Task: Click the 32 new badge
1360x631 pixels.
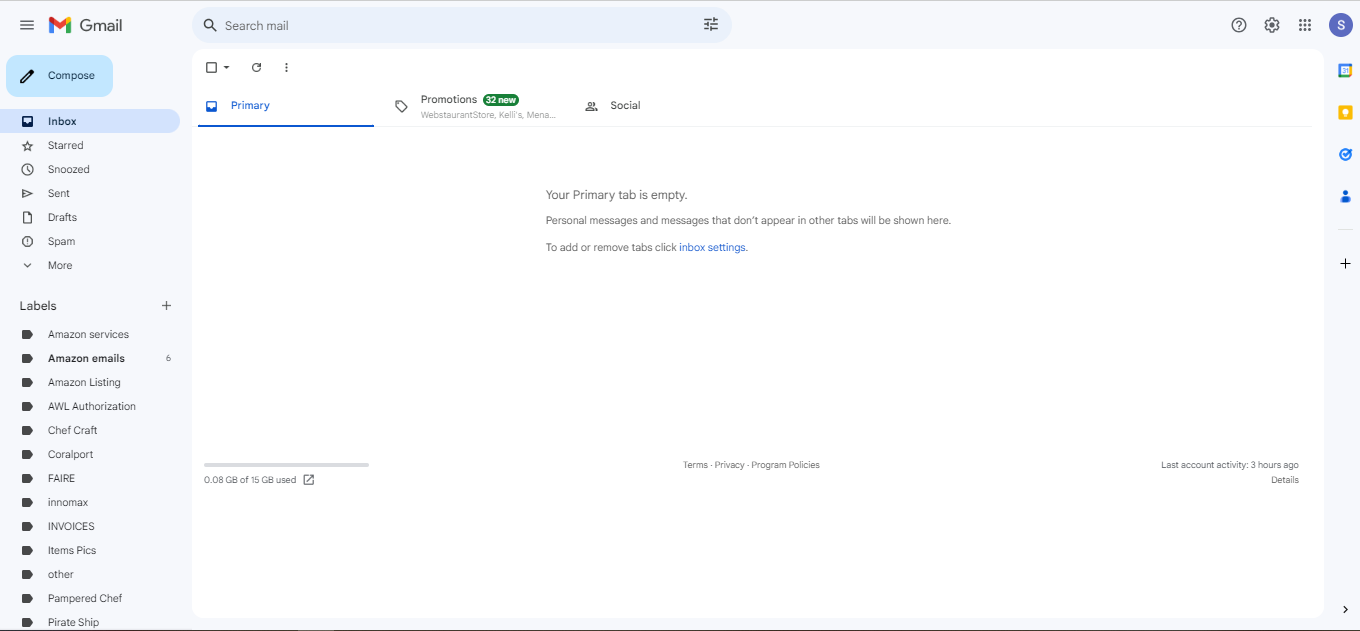Action: [501, 100]
